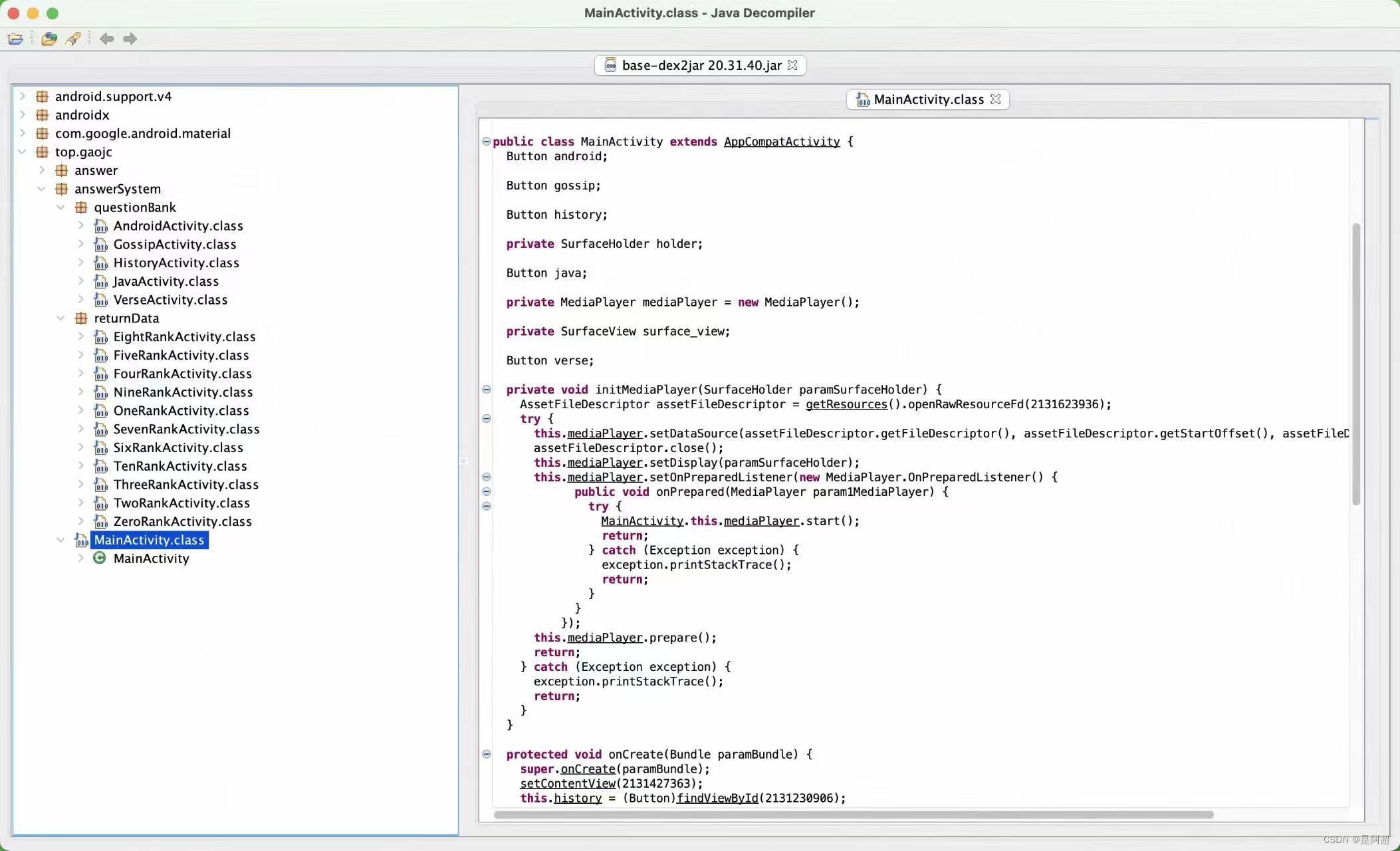Click the green MainActivity class icon
The width and height of the screenshot is (1400, 851).
click(x=100, y=558)
